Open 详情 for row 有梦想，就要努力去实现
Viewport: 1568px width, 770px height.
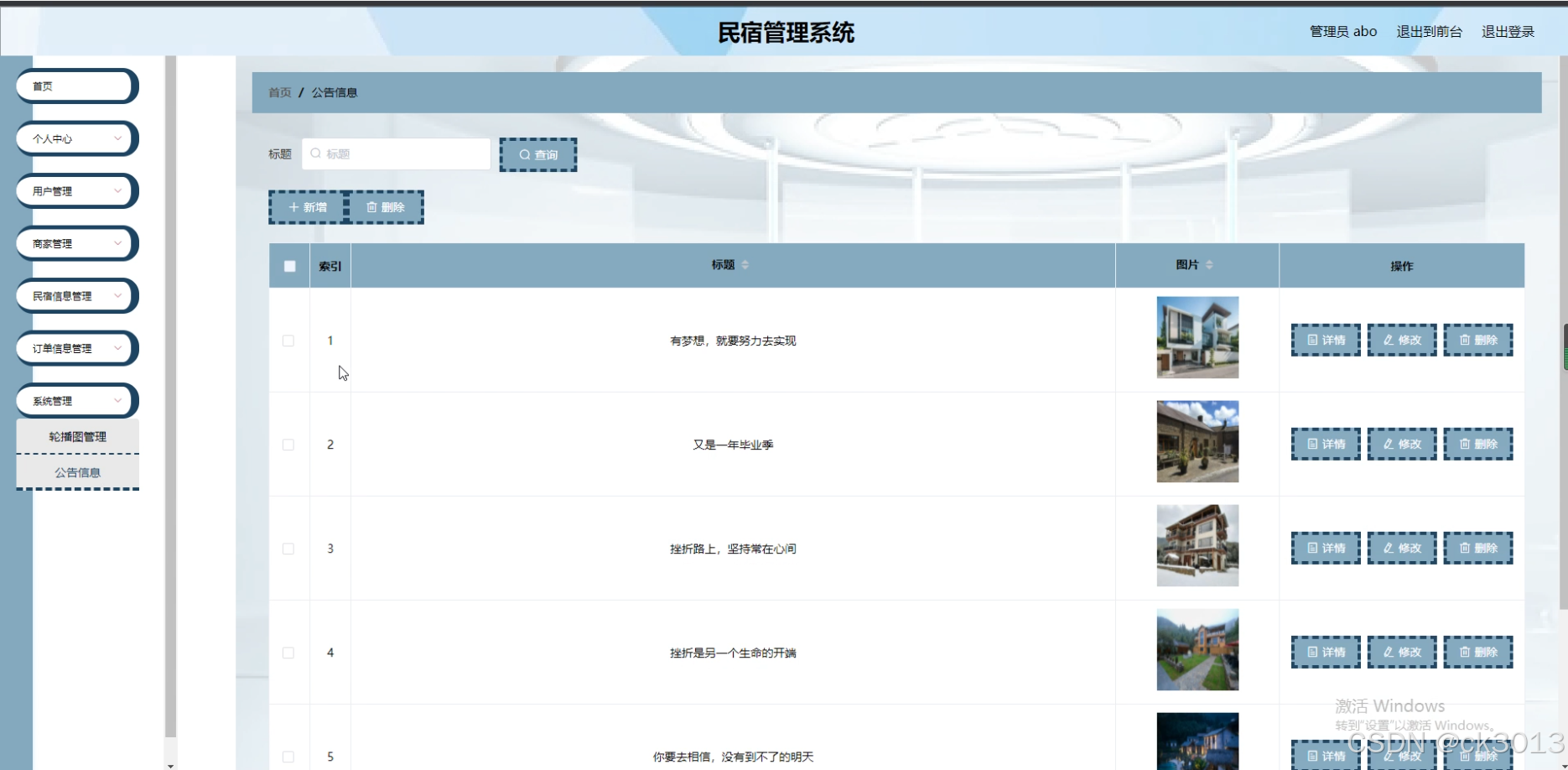click(x=1326, y=340)
